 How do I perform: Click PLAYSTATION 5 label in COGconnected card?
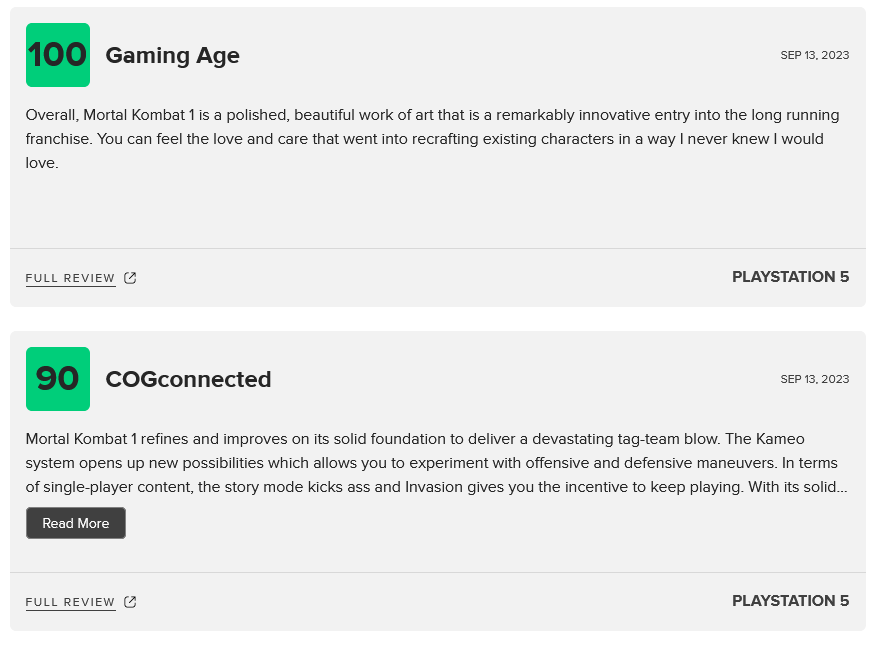(x=790, y=601)
